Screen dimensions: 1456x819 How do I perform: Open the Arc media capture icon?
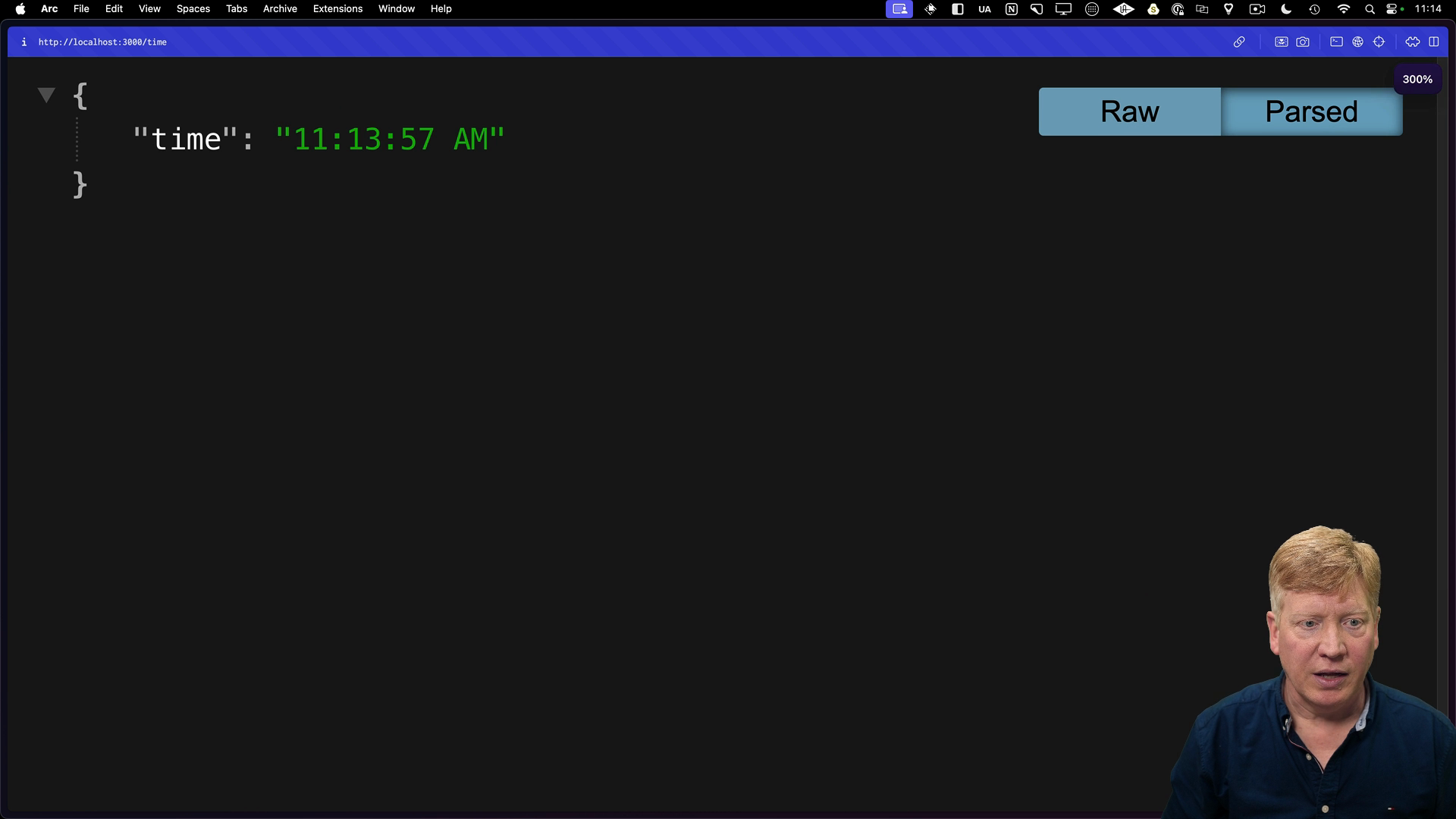tap(1282, 42)
